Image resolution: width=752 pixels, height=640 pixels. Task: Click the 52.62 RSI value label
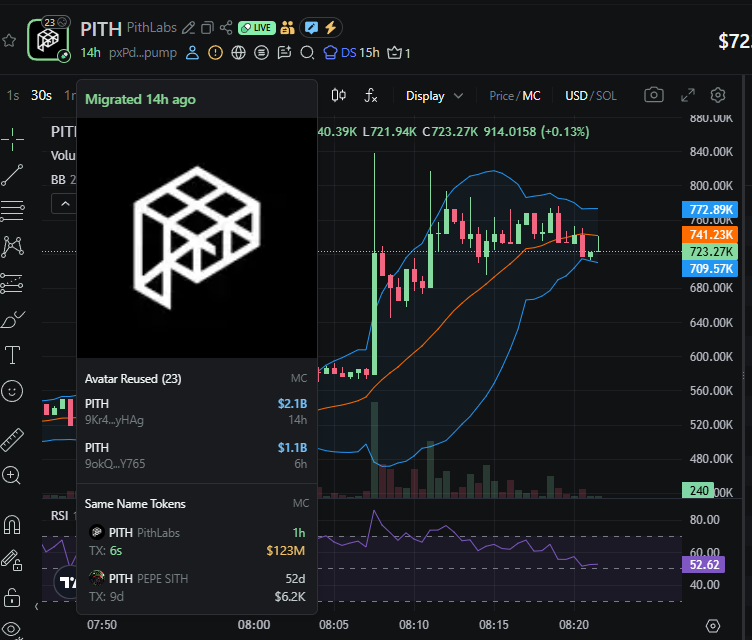tap(704, 565)
